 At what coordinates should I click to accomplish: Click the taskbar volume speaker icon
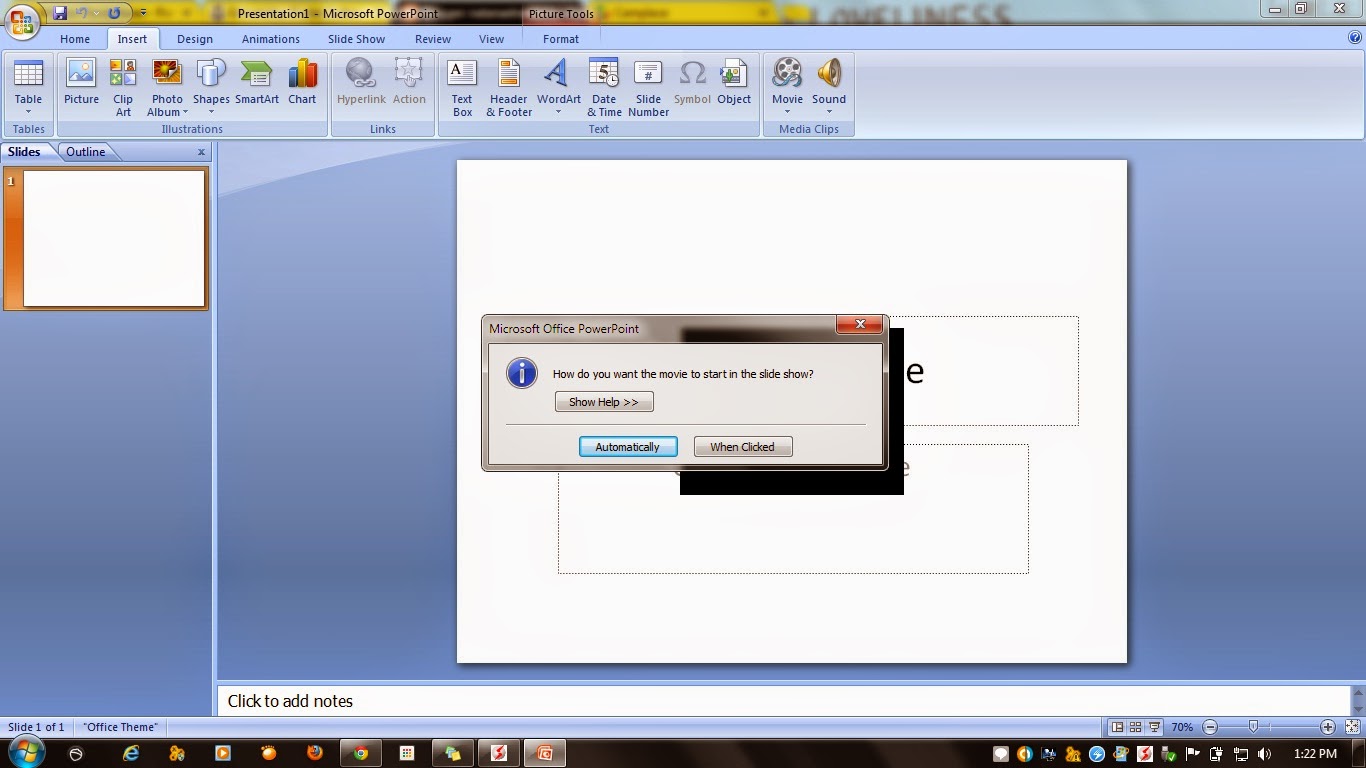click(x=1264, y=754)
